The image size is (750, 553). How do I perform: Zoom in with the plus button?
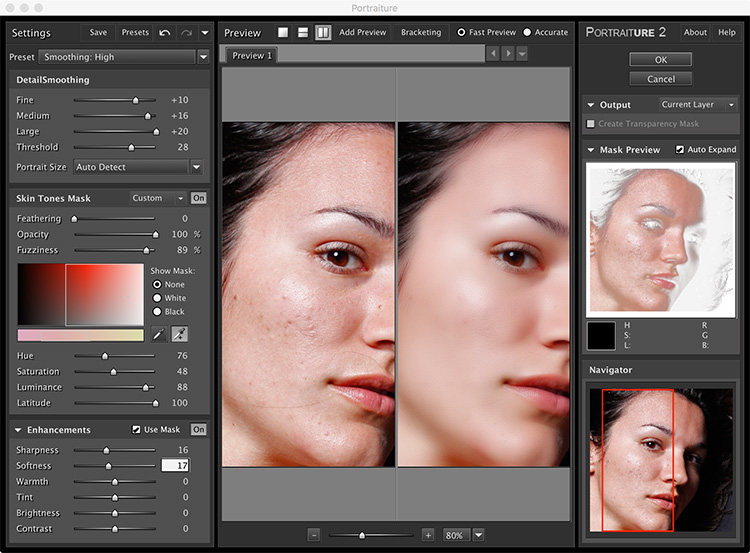point(428,535)
